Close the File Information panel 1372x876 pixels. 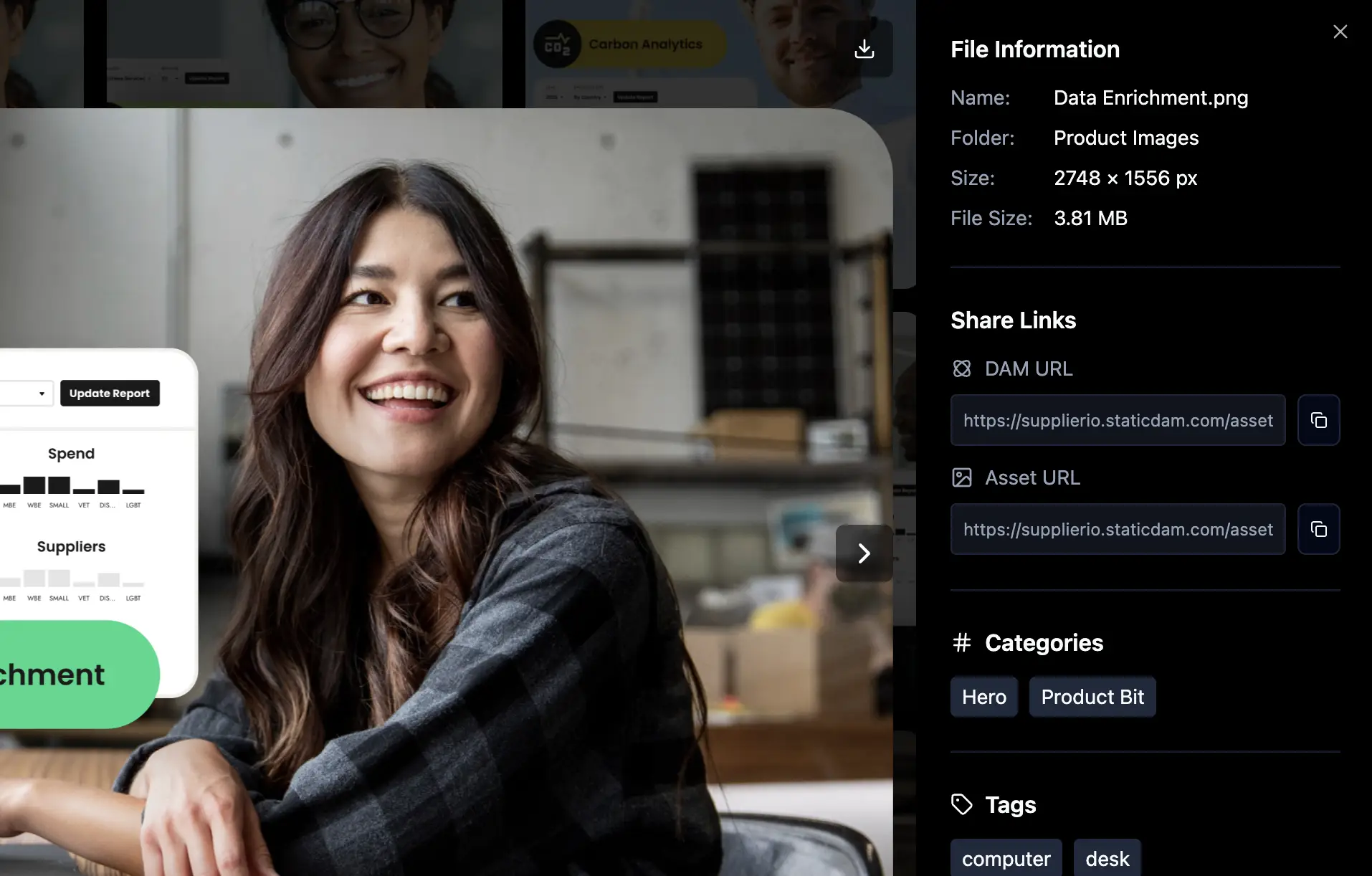[x=1340, y=32]
